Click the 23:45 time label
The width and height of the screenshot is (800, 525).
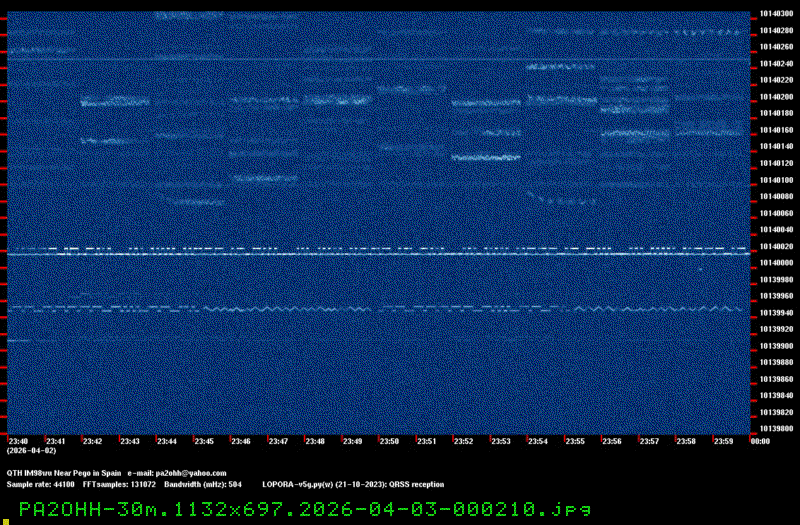point(204,441)
